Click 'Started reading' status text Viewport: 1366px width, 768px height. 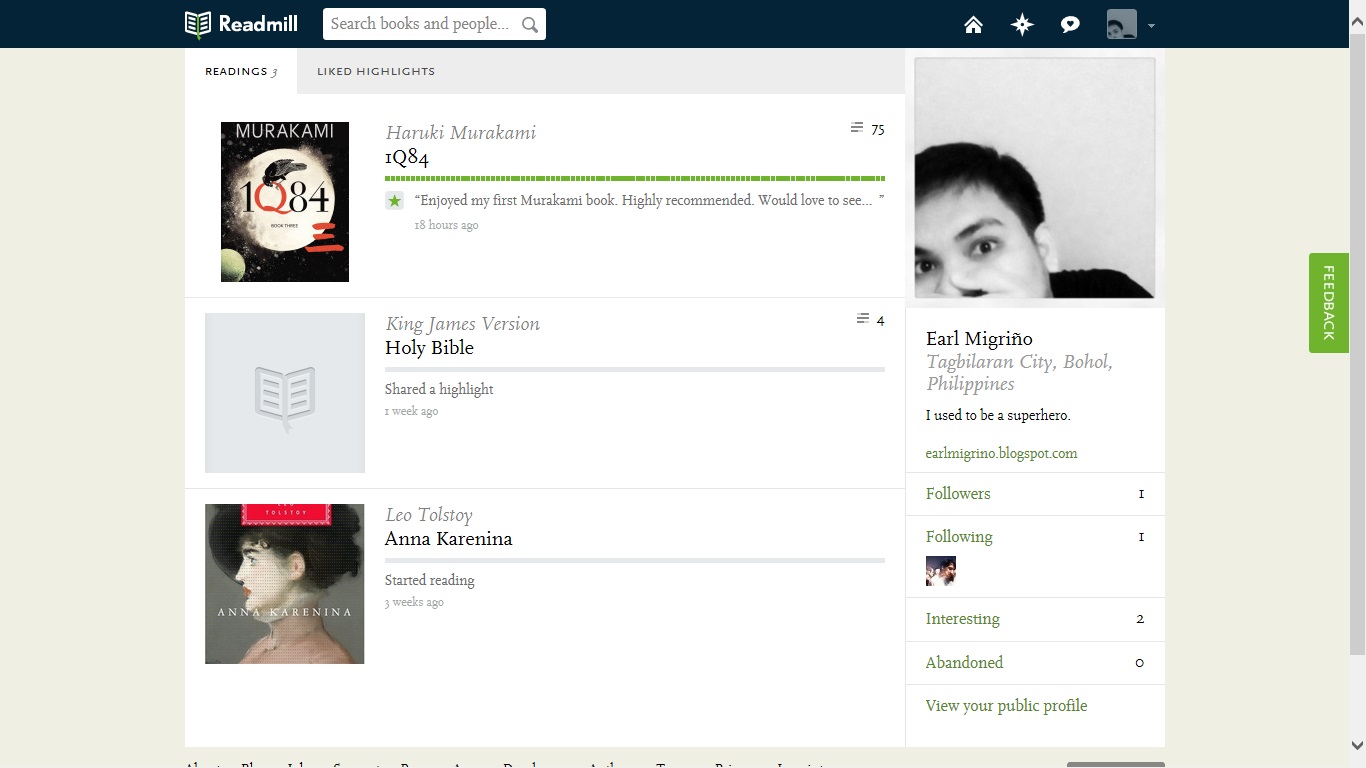pyautogui.click(x=430, y=580)
